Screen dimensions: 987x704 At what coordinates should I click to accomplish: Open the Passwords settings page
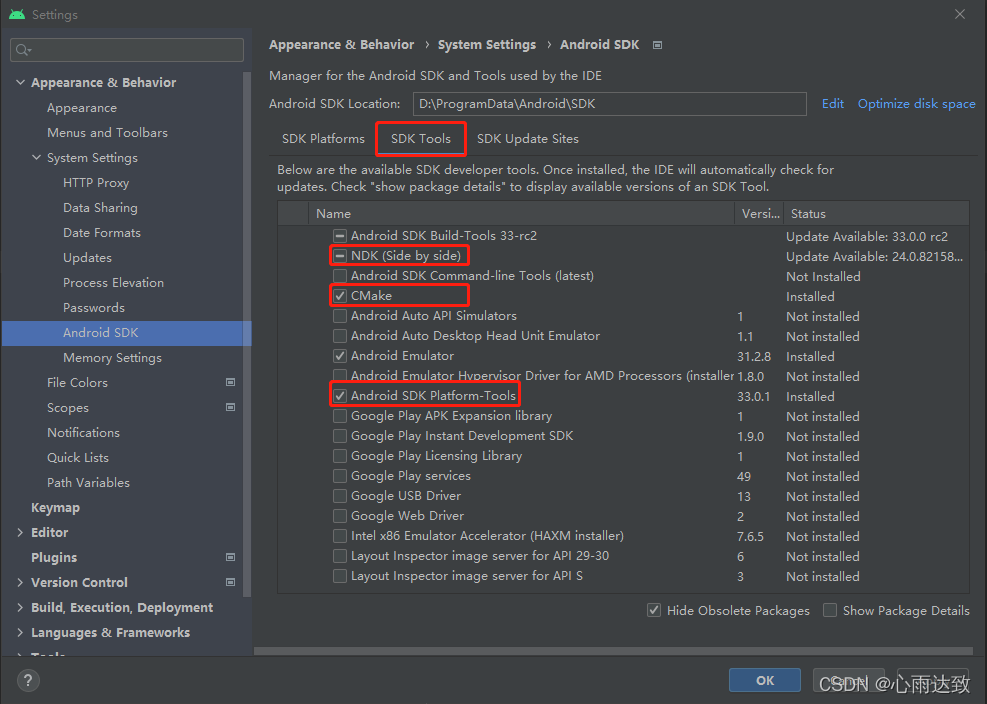coord(94,308)
